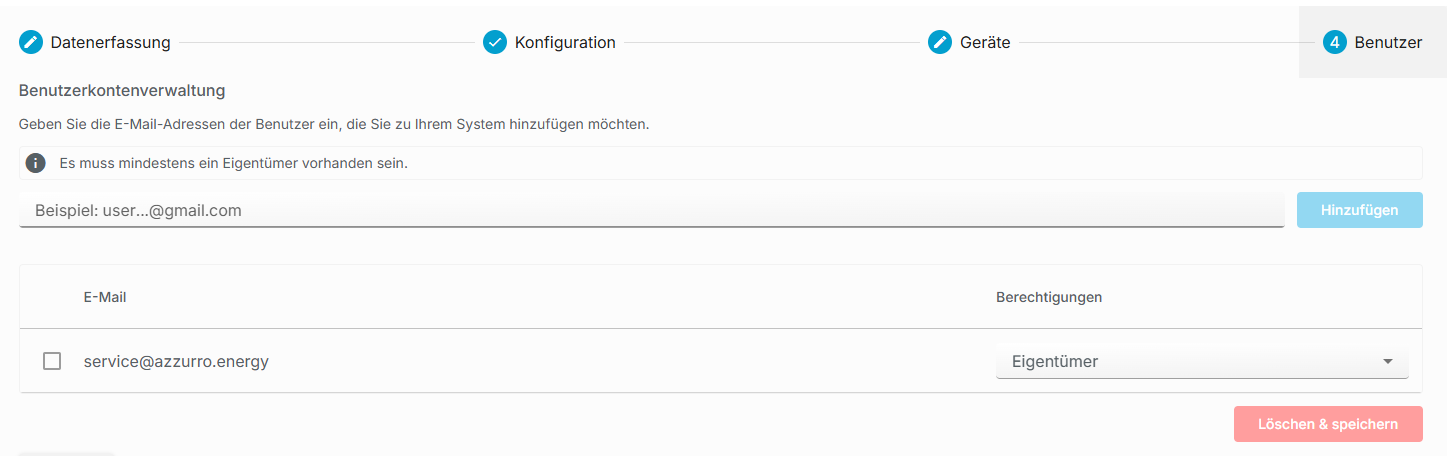The height and width of the screenshot is (456, 1456).
Task: Focus the email address input field
Action: [651, 210]
